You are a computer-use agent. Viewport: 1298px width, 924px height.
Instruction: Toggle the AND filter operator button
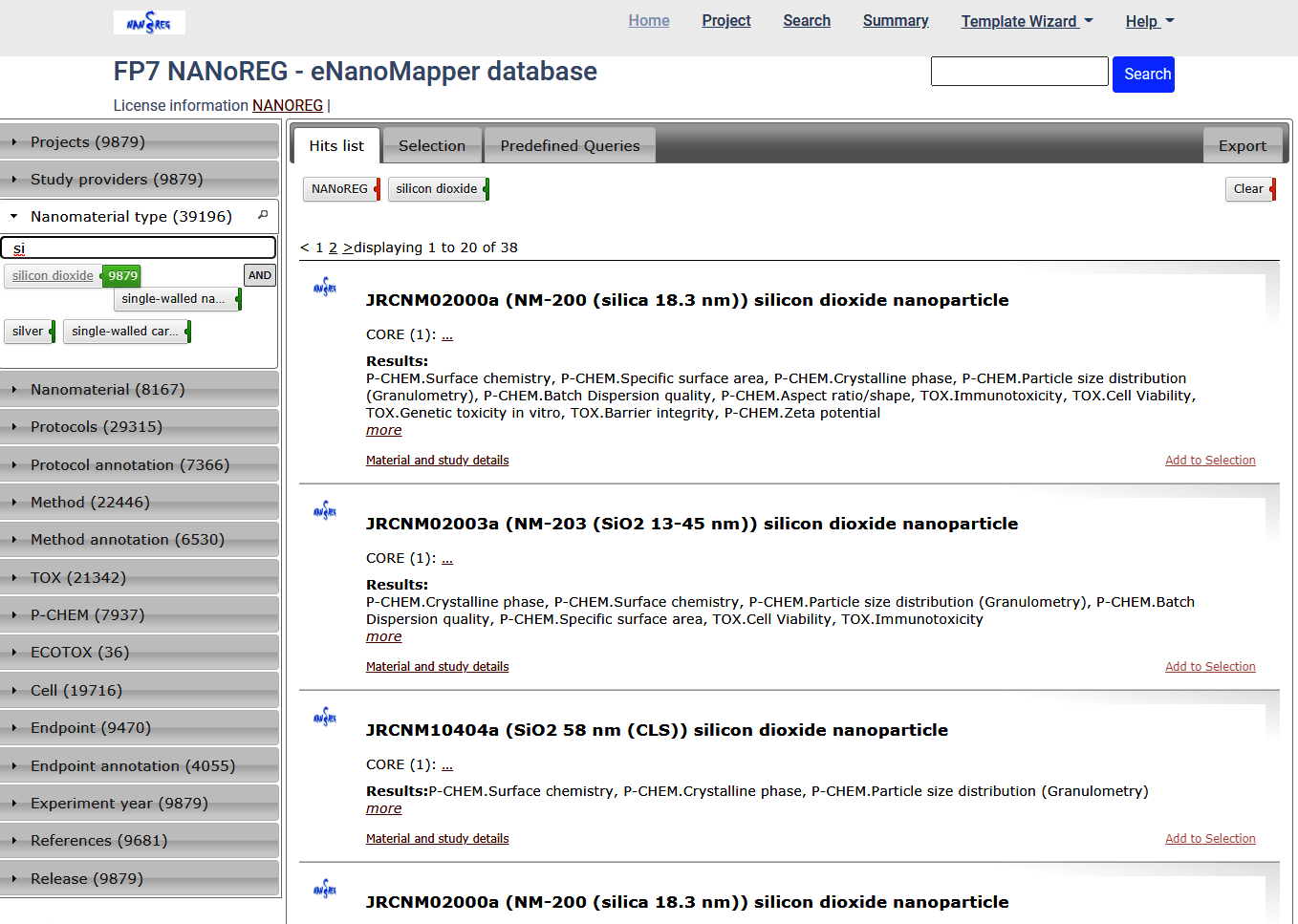pyautogui.click(x=260, y=275)
